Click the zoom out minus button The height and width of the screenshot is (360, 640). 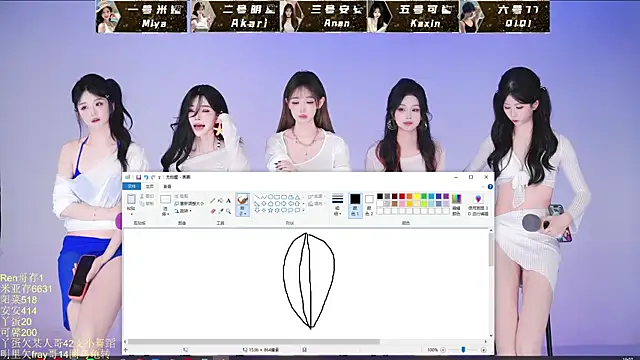tap(443, 350)
